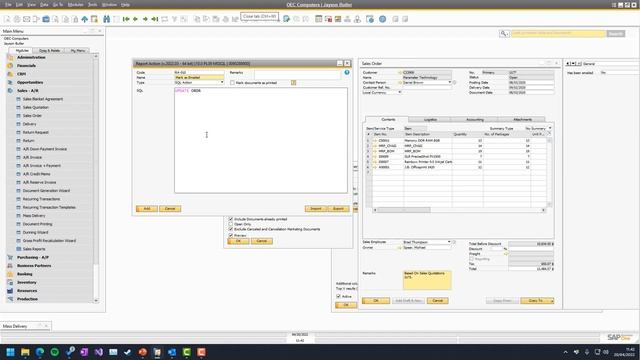Expand the Purchasing - A/P module

coord(33,257)
